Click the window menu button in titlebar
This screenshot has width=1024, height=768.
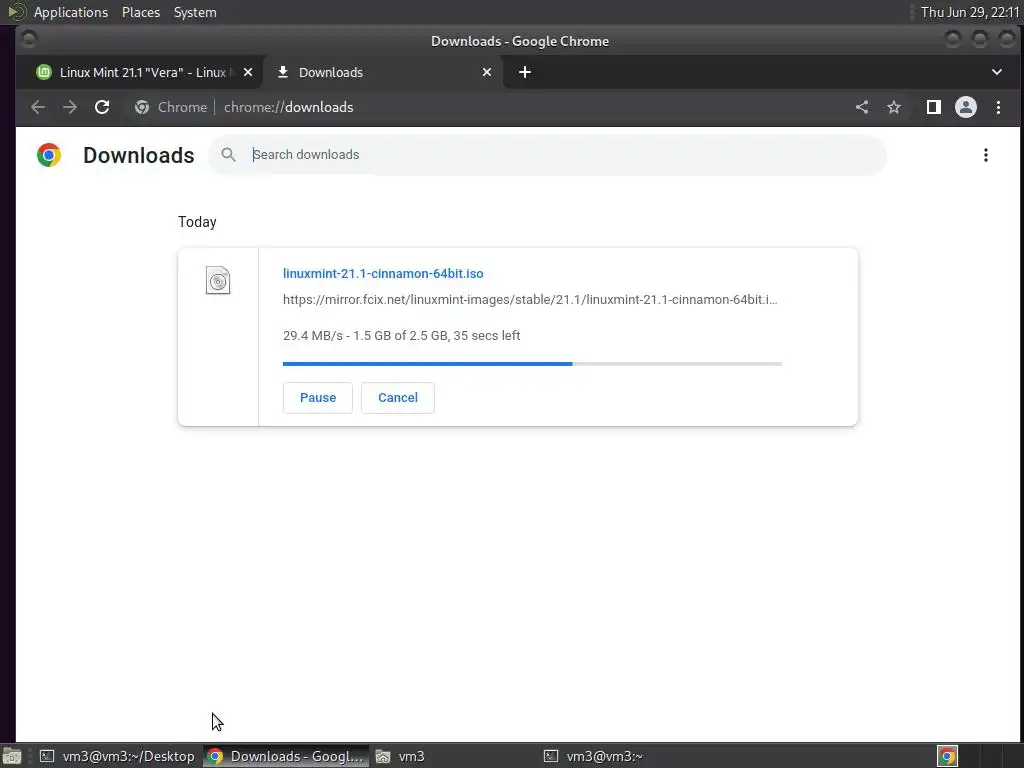29,40
